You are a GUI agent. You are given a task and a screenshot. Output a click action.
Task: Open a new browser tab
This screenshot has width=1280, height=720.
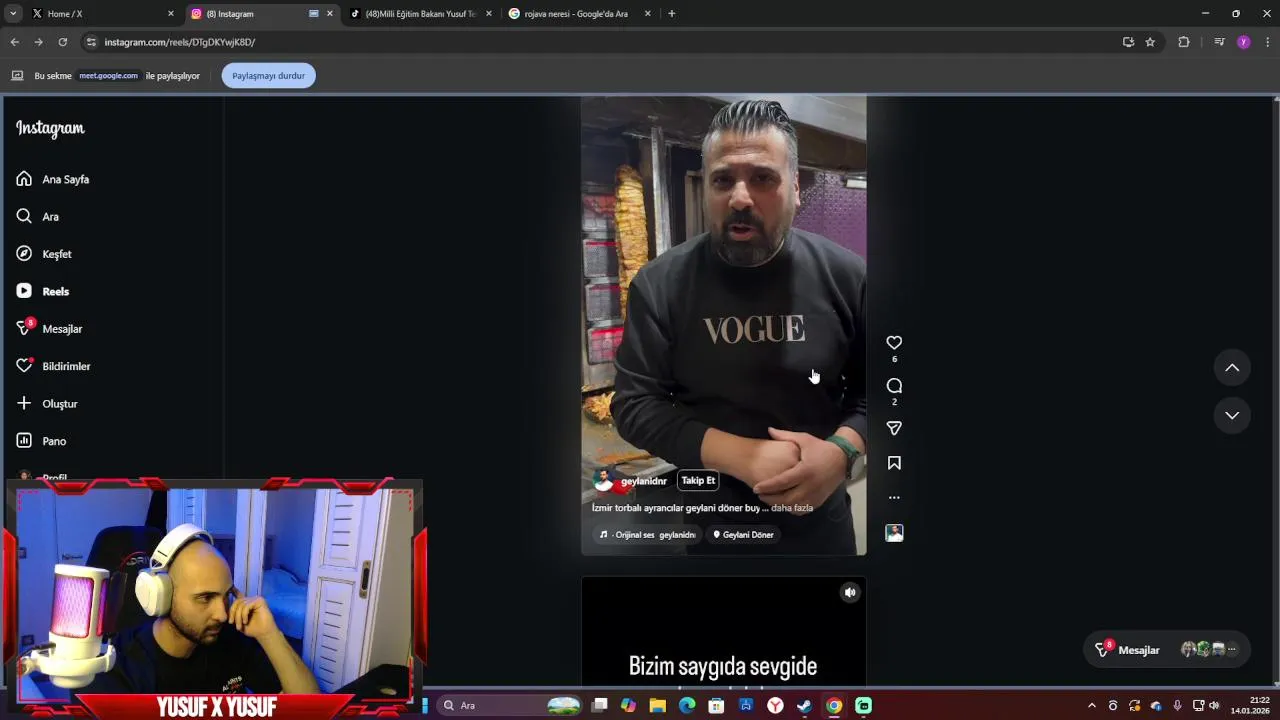click(x=671, y=14)
